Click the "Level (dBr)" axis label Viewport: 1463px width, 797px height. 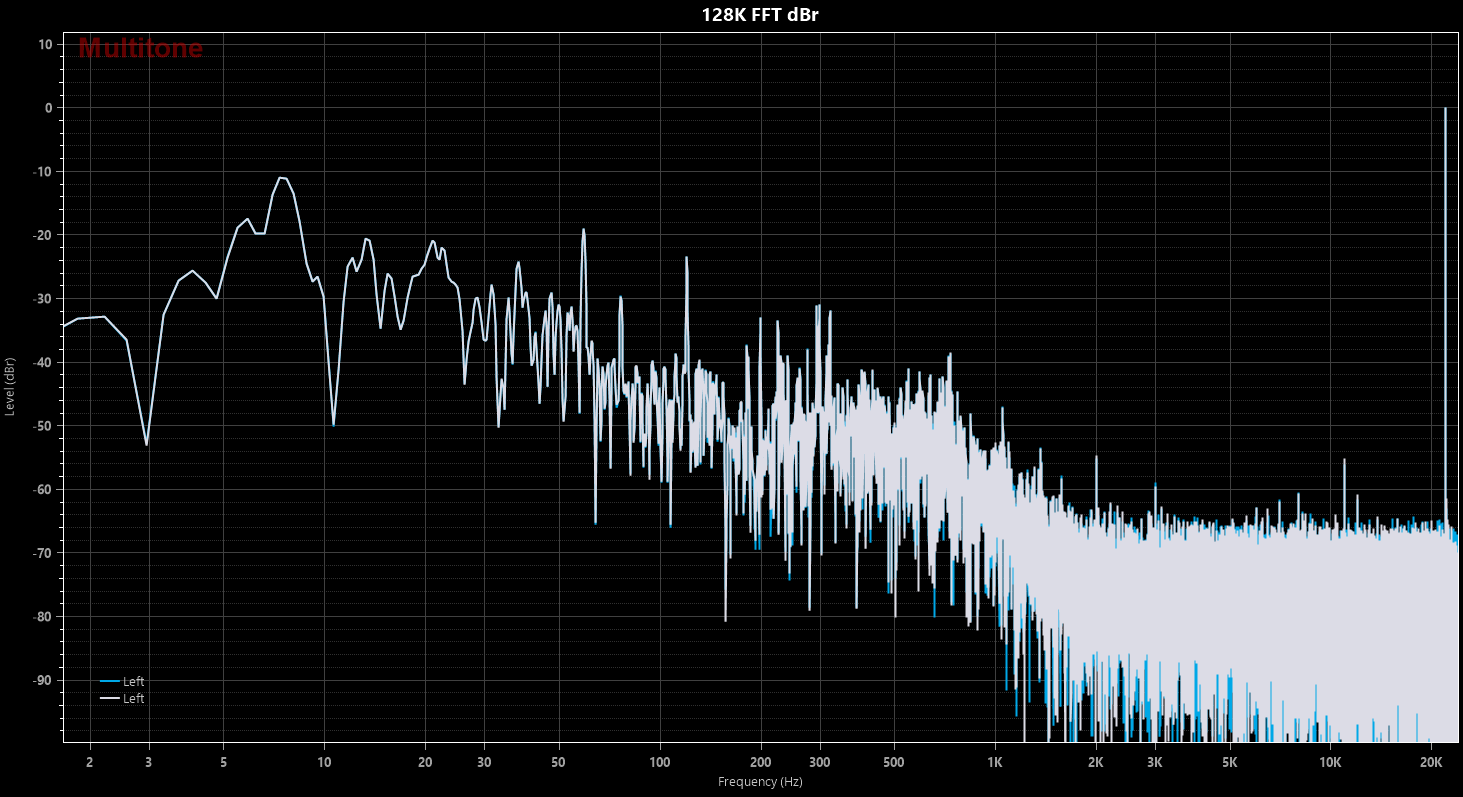[10, 386]
